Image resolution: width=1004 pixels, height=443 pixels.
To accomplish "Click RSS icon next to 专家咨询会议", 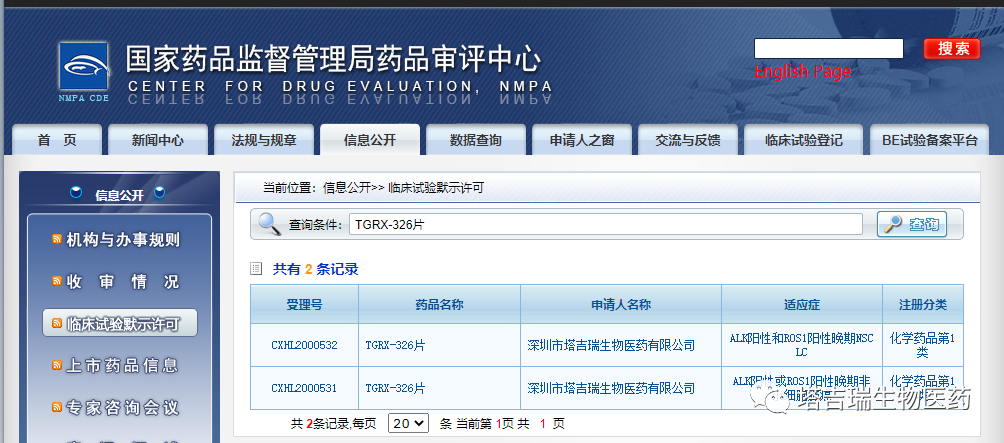I will point(57,407).
